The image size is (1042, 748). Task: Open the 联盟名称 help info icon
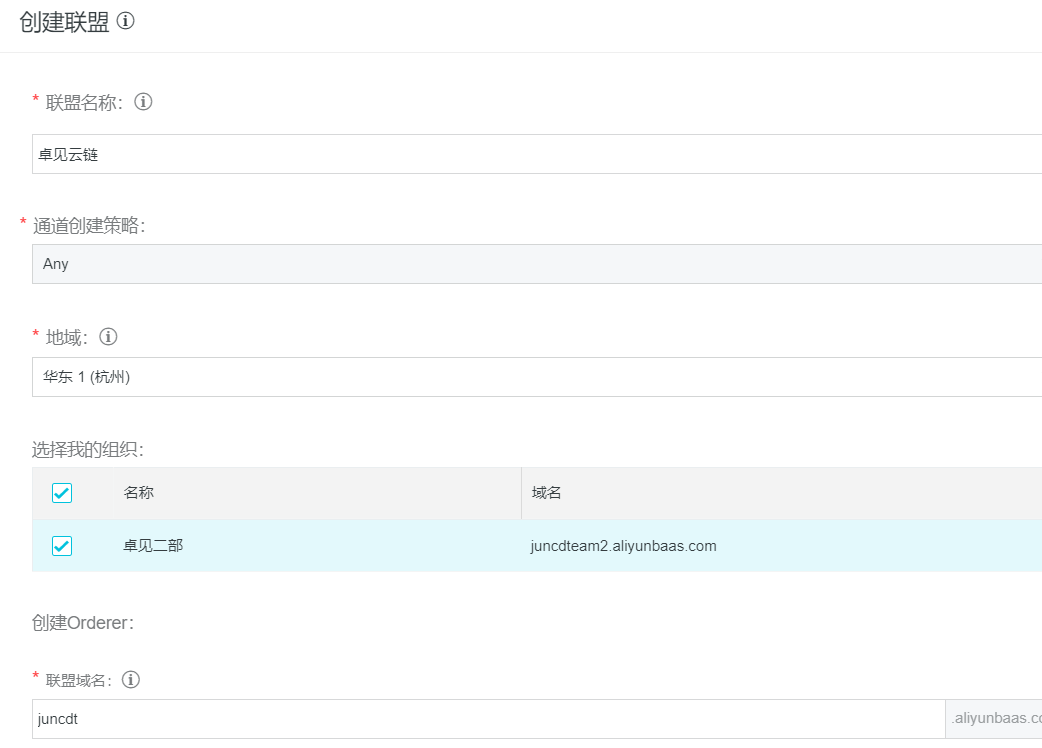(143, 102)
